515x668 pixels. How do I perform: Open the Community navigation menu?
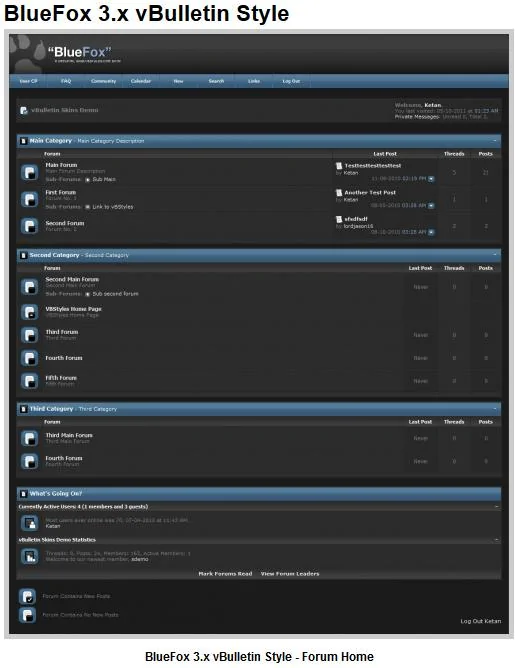click(104, 81)
